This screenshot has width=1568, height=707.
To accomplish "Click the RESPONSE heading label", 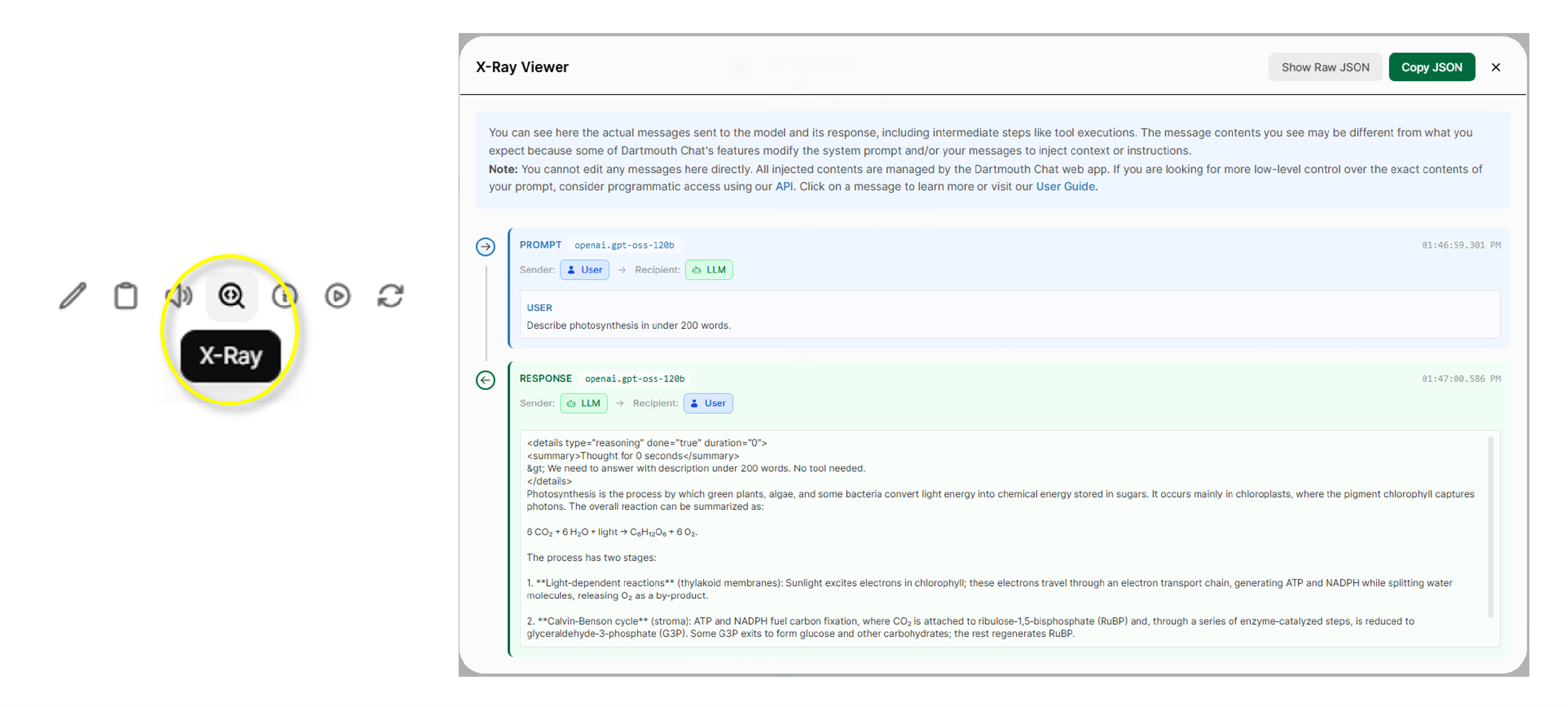I will click(545, 378).
